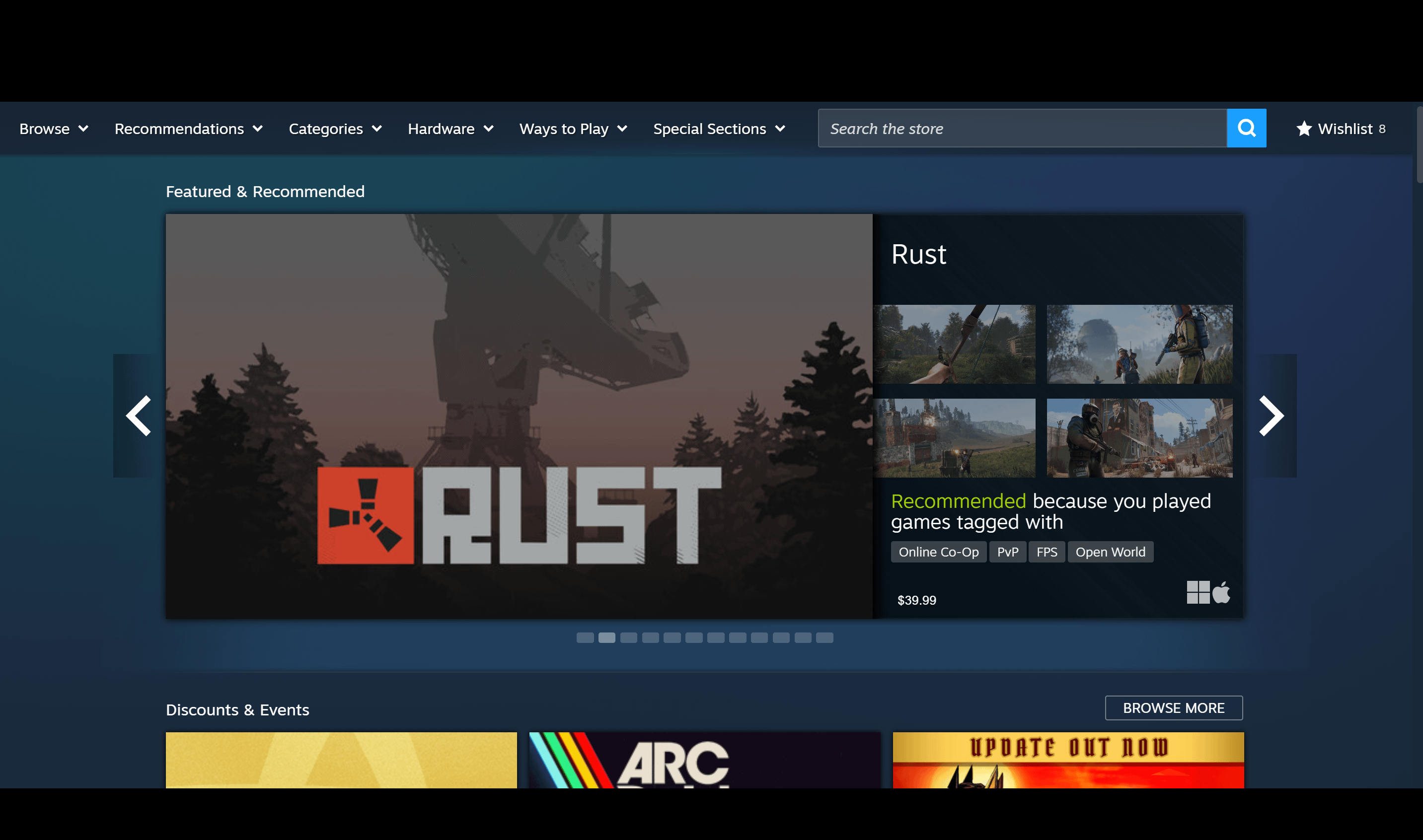Click the blue search magnifier button

(1246, 129)
